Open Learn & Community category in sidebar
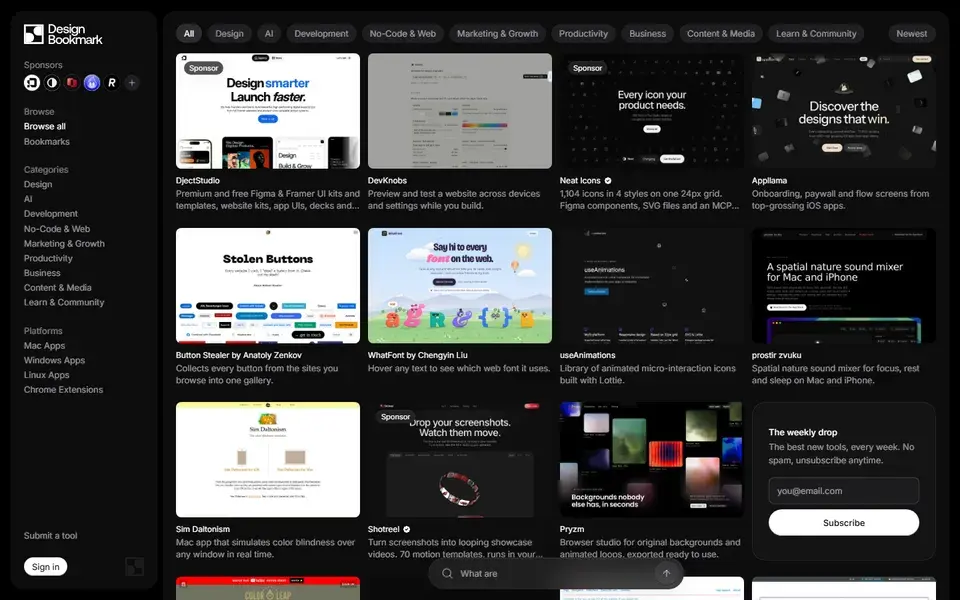Image resolution: width=960 pixels, height=600 pixels. pos(64,302)
